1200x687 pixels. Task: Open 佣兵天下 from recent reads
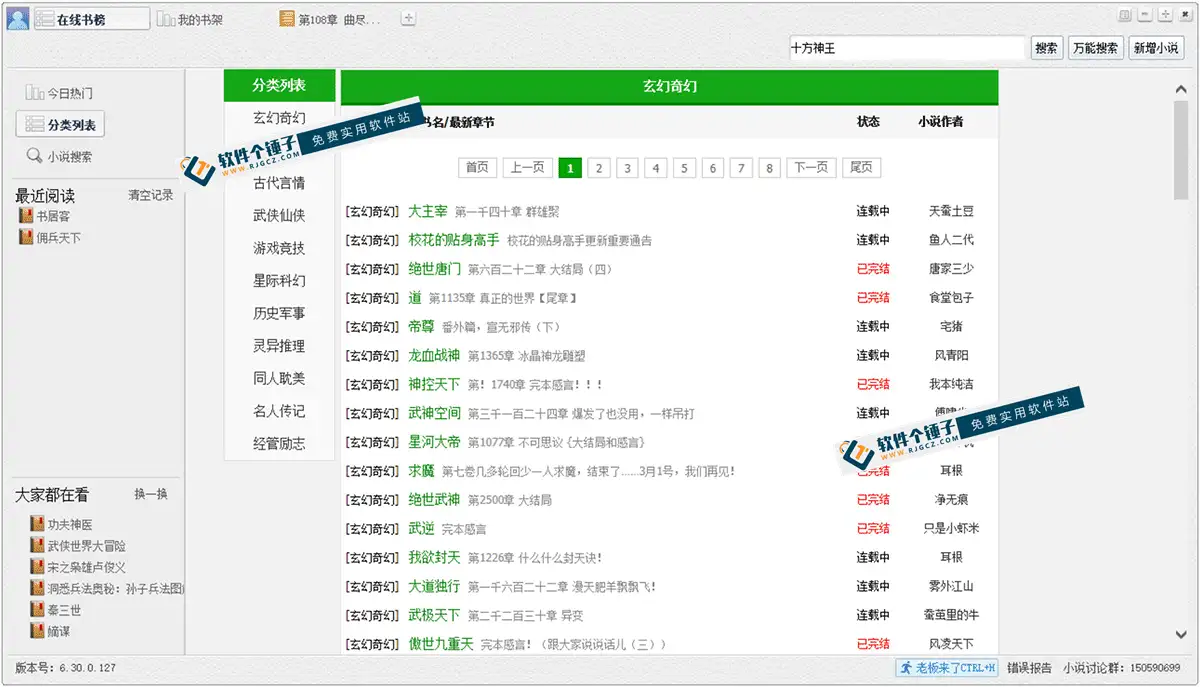click(58, 238)
